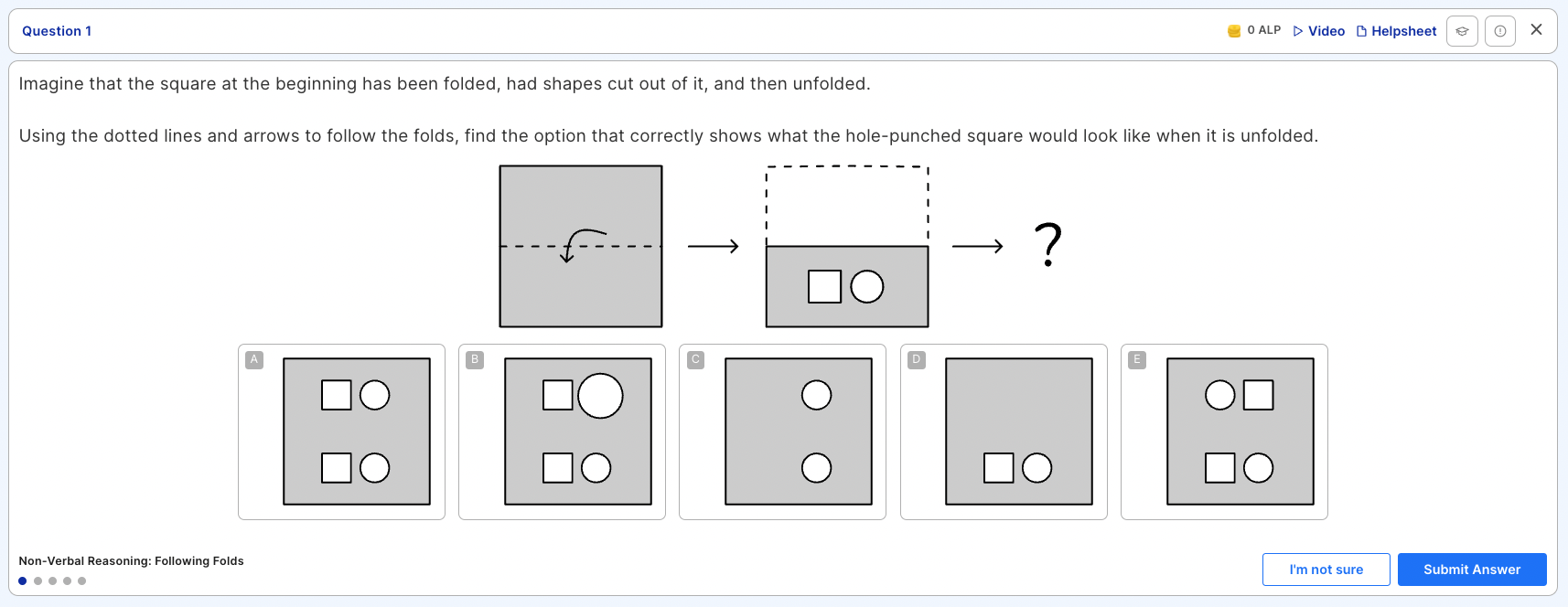Viewport: 1568px width, 607px height.
Task: Click the unfolded square with fold arrow
Action: point(581,246)
